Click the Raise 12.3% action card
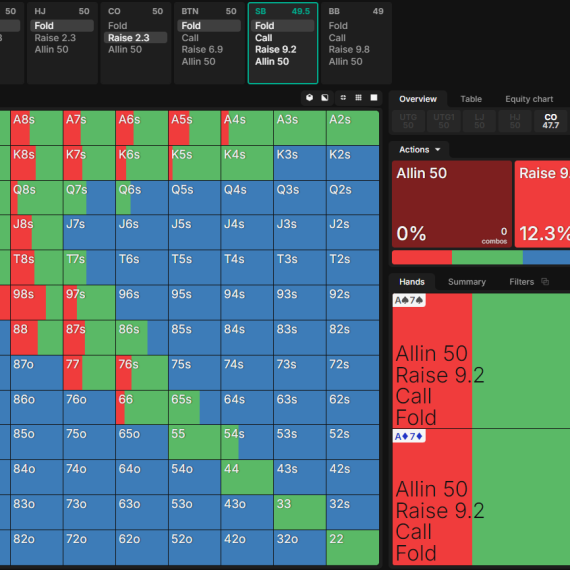This screenshot has width=570, height=570. click(542, 204)
